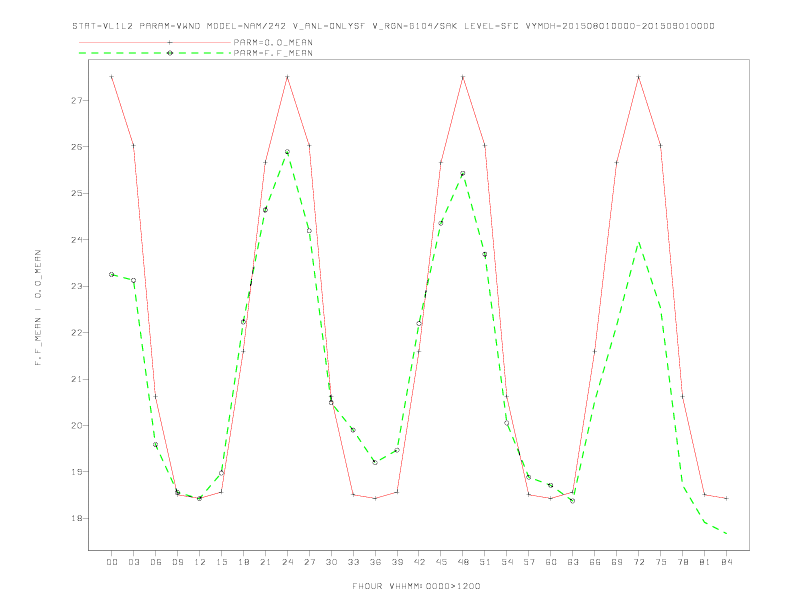Screen dimensions: 792x612
Task: Click x-axis tick label 78
Action: [682, 562]
